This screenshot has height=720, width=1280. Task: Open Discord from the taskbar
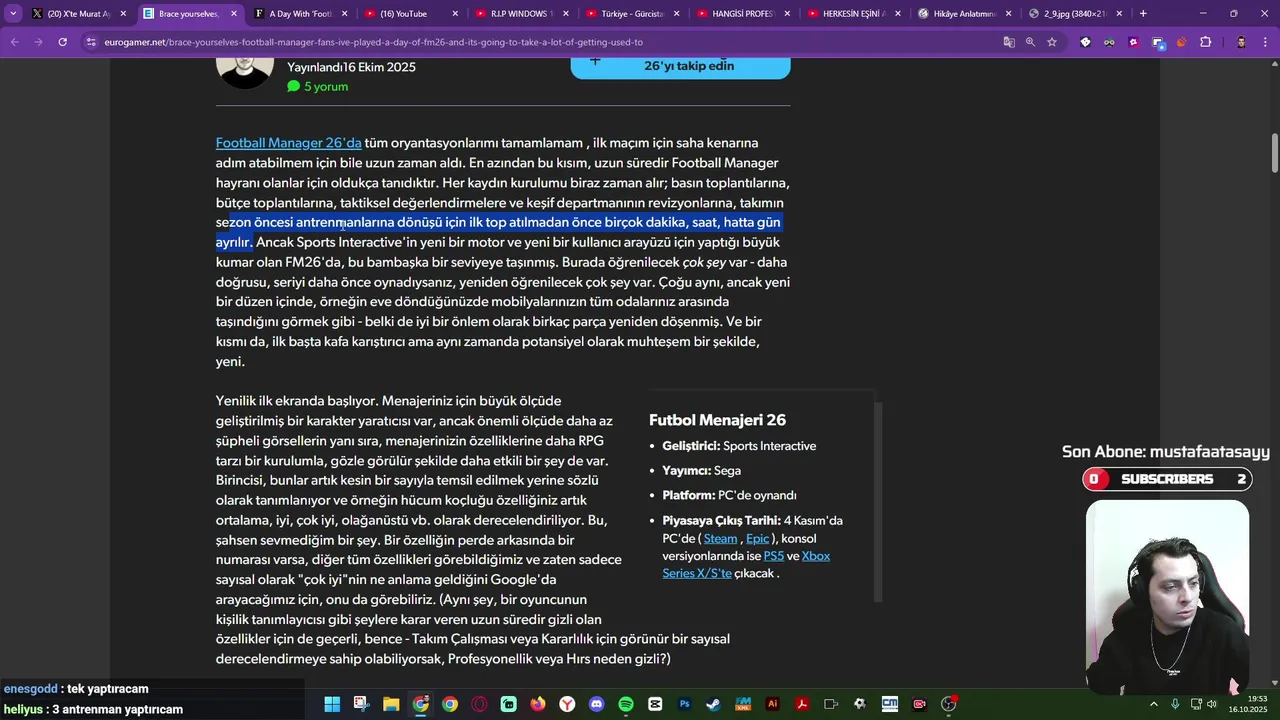click(597, 704)
